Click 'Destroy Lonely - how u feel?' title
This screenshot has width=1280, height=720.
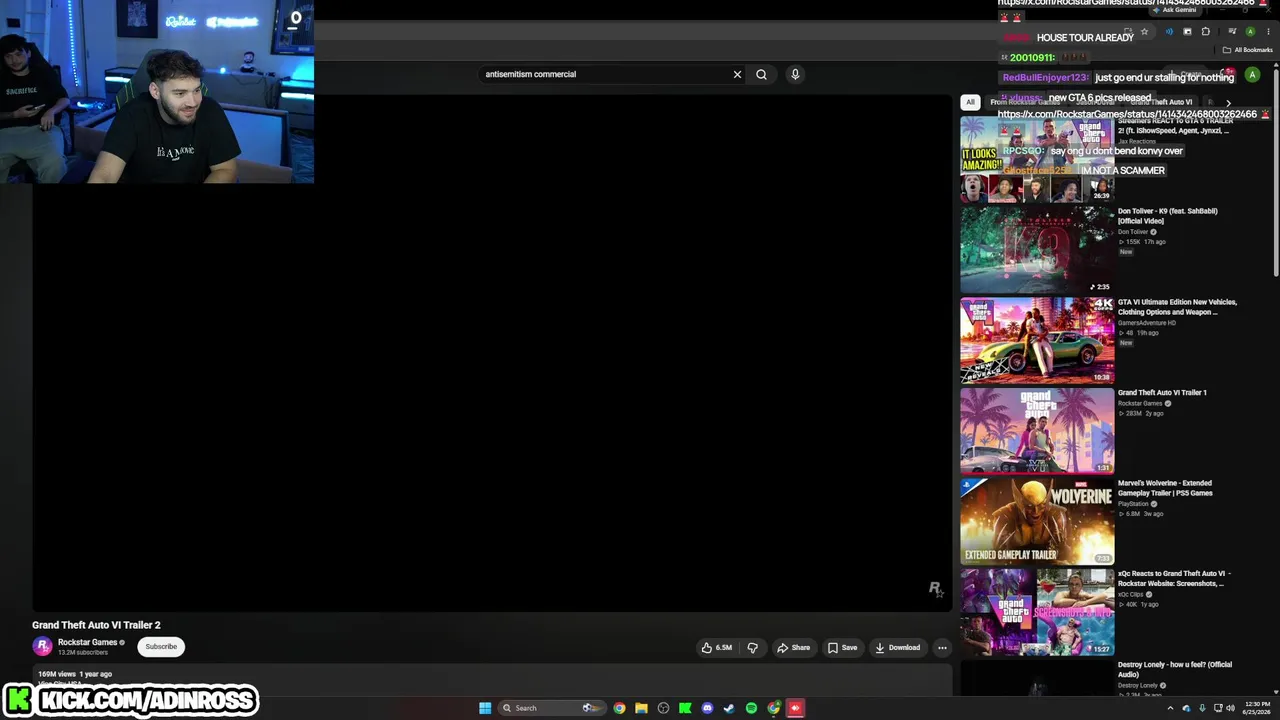point(1175,669)
